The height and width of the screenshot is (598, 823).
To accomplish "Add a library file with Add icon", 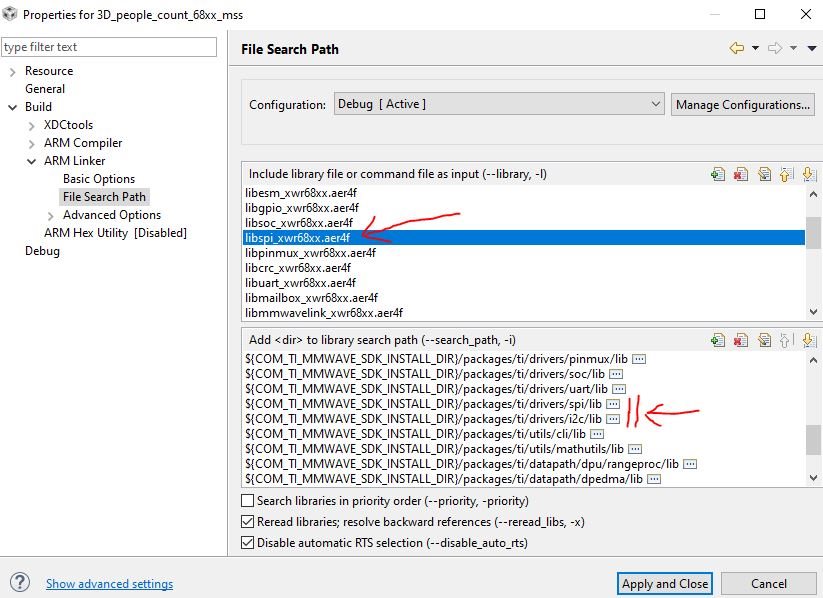I will click(718, 174).
